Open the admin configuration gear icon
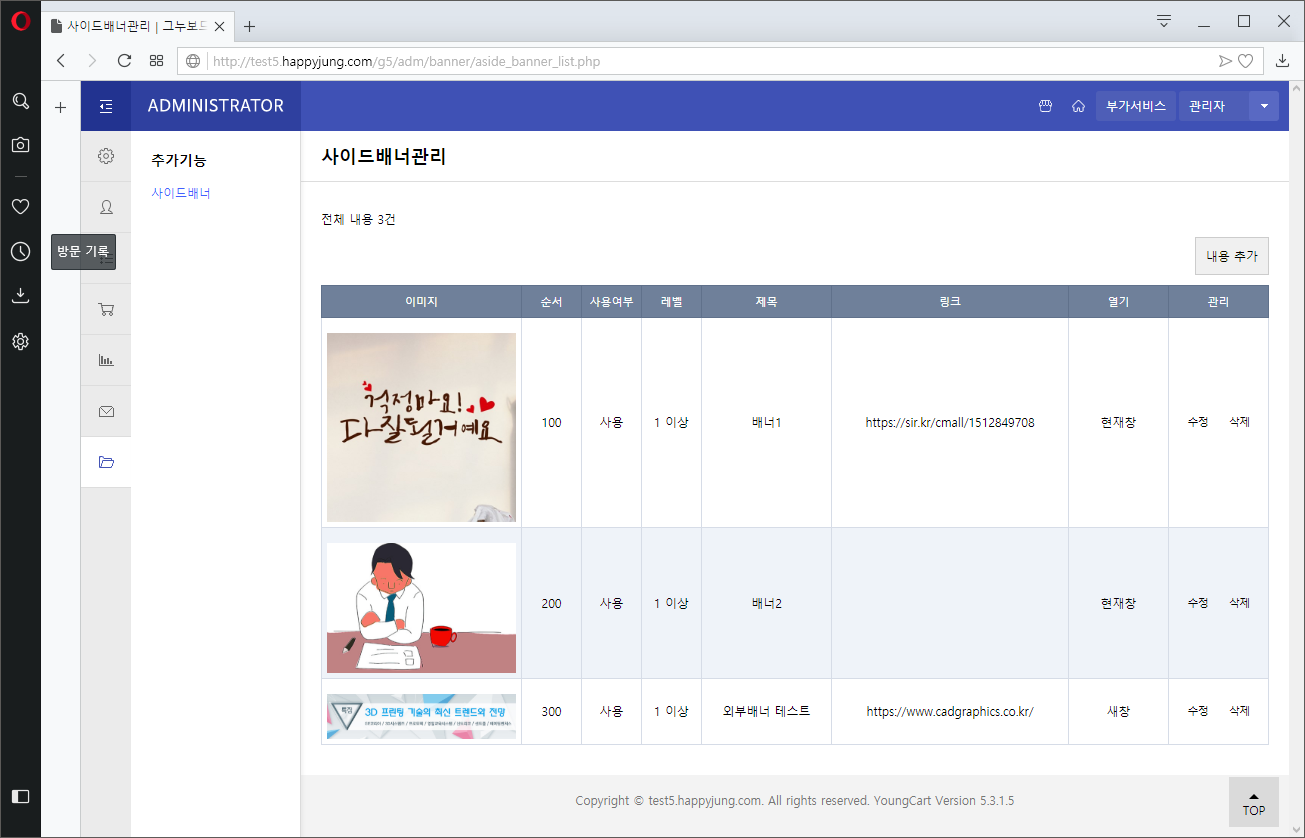 coord(106,156)
